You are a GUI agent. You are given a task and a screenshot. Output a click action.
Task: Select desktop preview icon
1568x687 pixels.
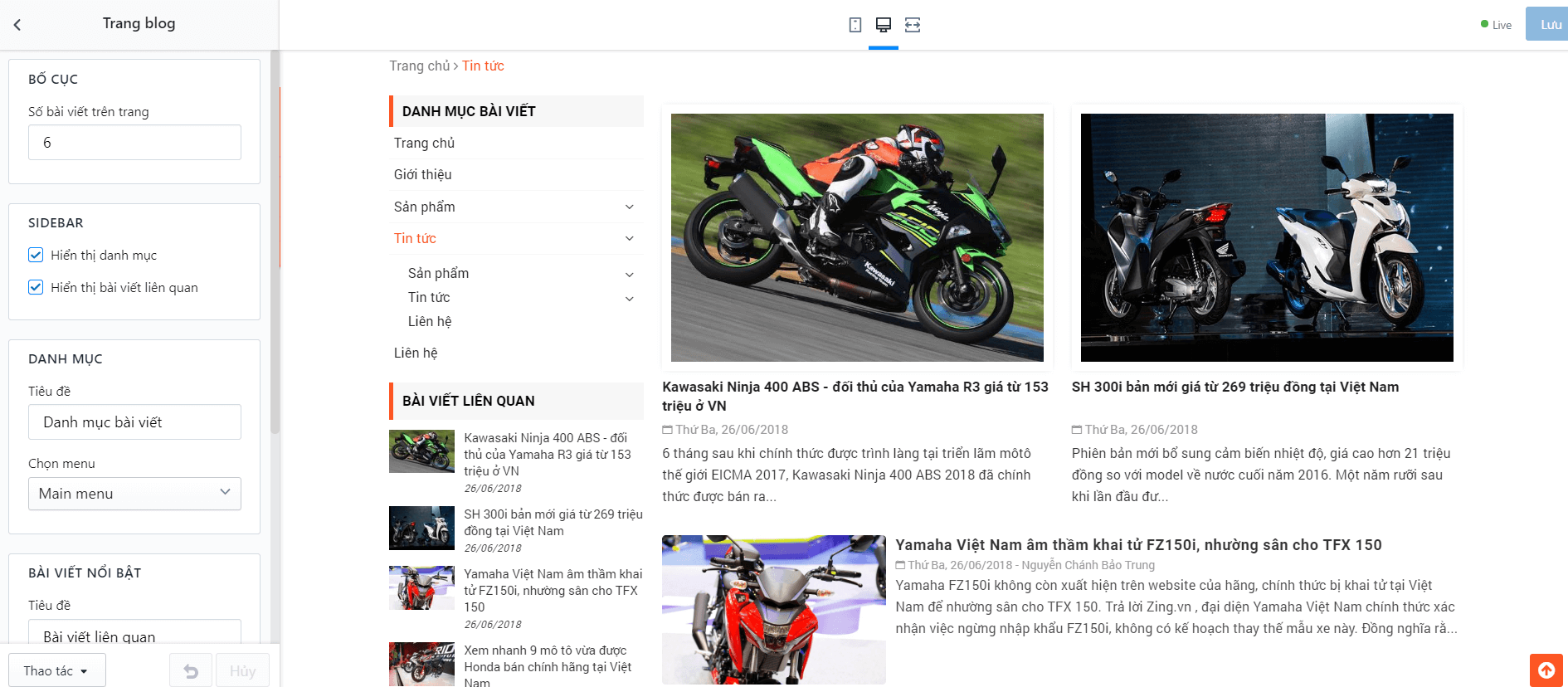pos(884,25)
